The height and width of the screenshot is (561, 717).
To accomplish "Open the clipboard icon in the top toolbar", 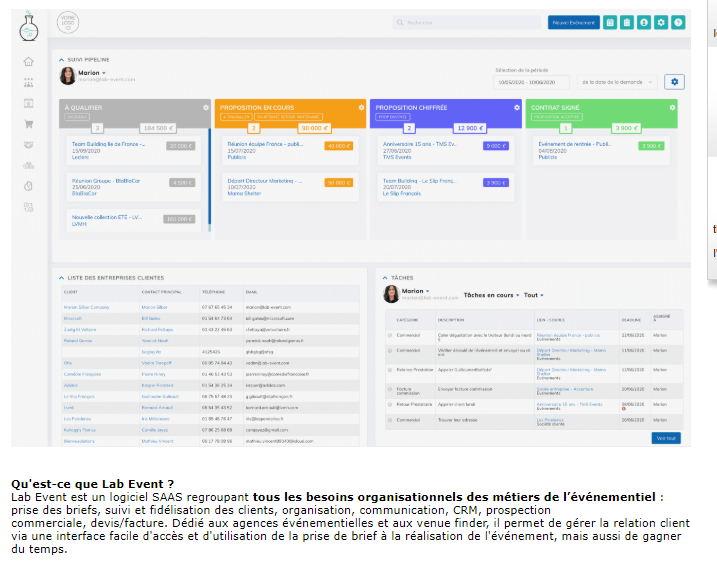I will tap(627, 22).
